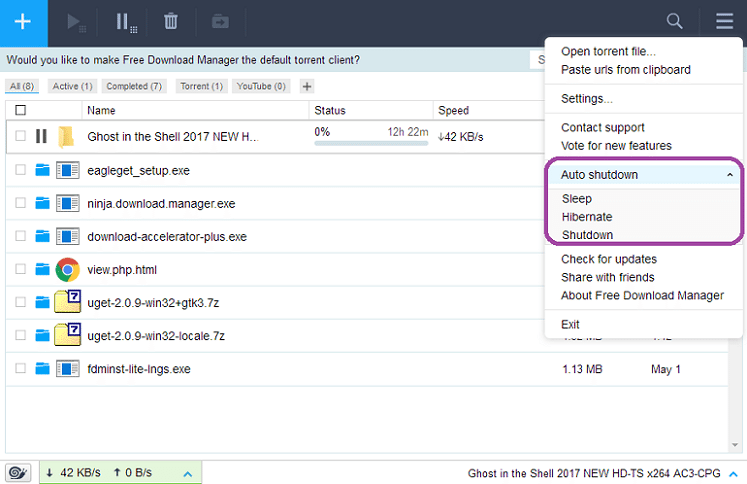747x484 pixels.
Task: Add a new filter tab with plus
Action: 307,86
